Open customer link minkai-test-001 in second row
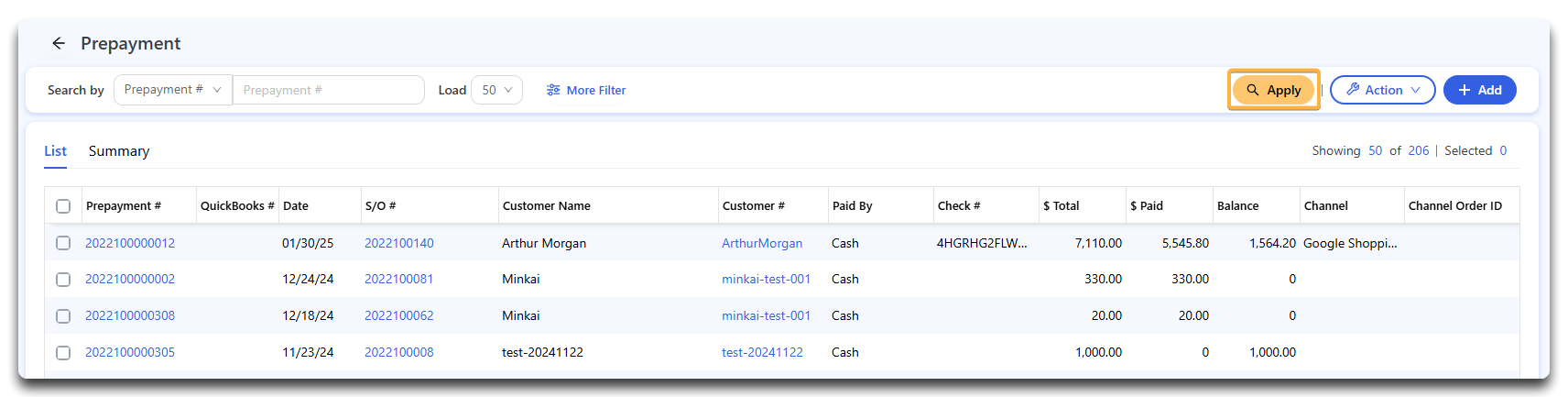1568x397 pixels. pos(766,279)
